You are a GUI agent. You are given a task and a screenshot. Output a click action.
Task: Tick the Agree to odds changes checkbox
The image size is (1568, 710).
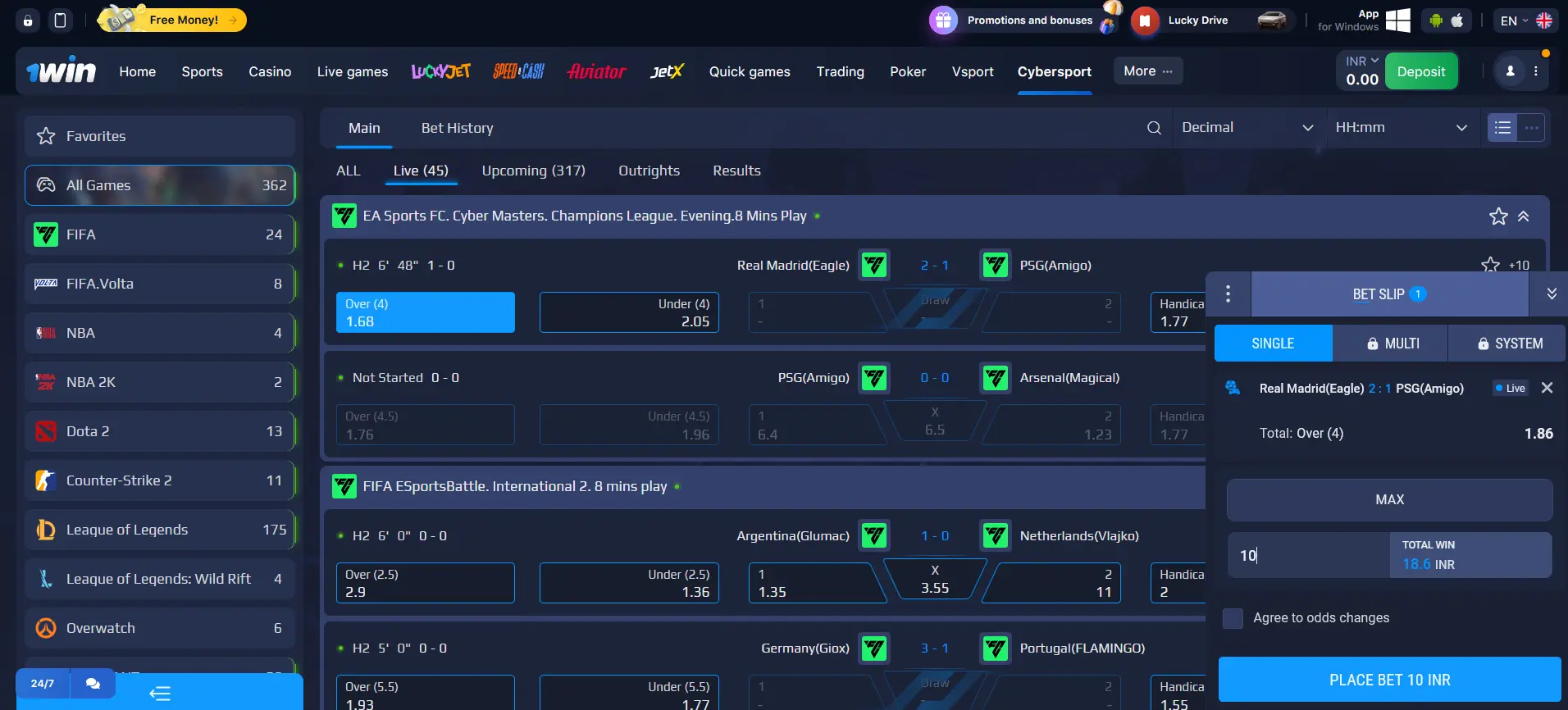tap(1233, 618)
